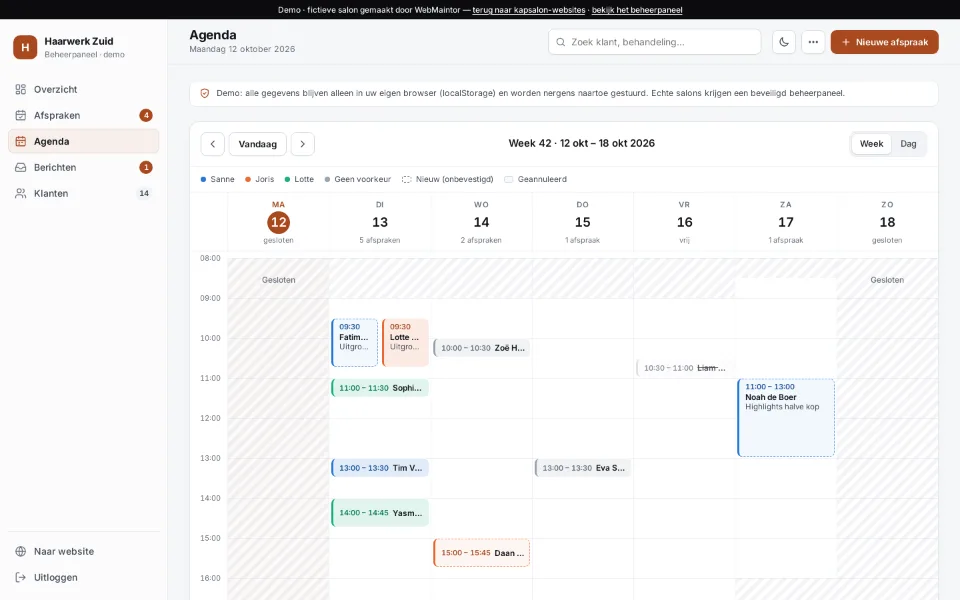Screen dimensions: 960x600
Task: Click the Joris orange legend dot
Action: (248, 179)
